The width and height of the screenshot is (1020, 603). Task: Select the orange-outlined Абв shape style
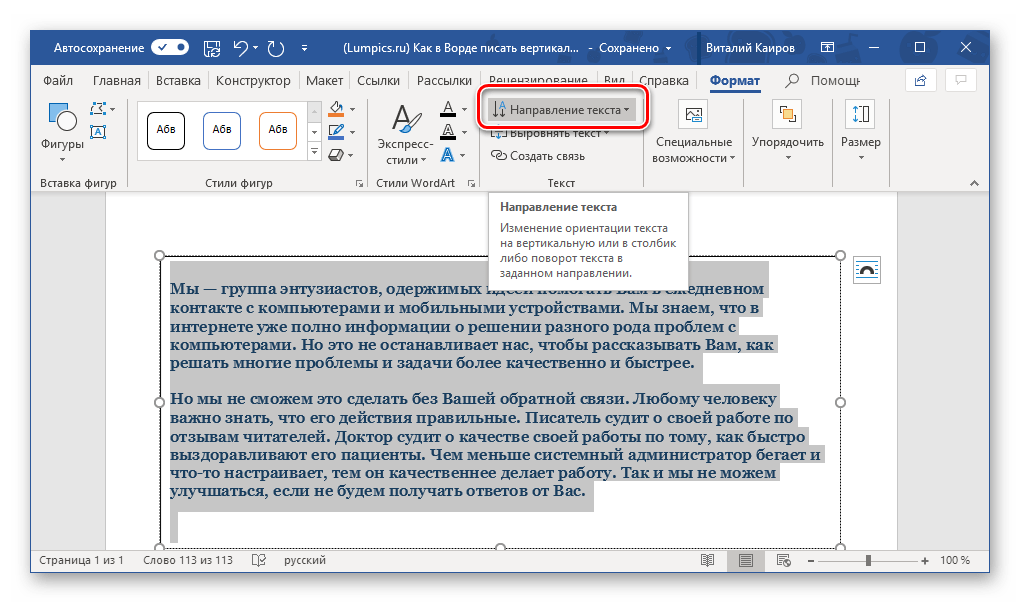pos(277,130)
